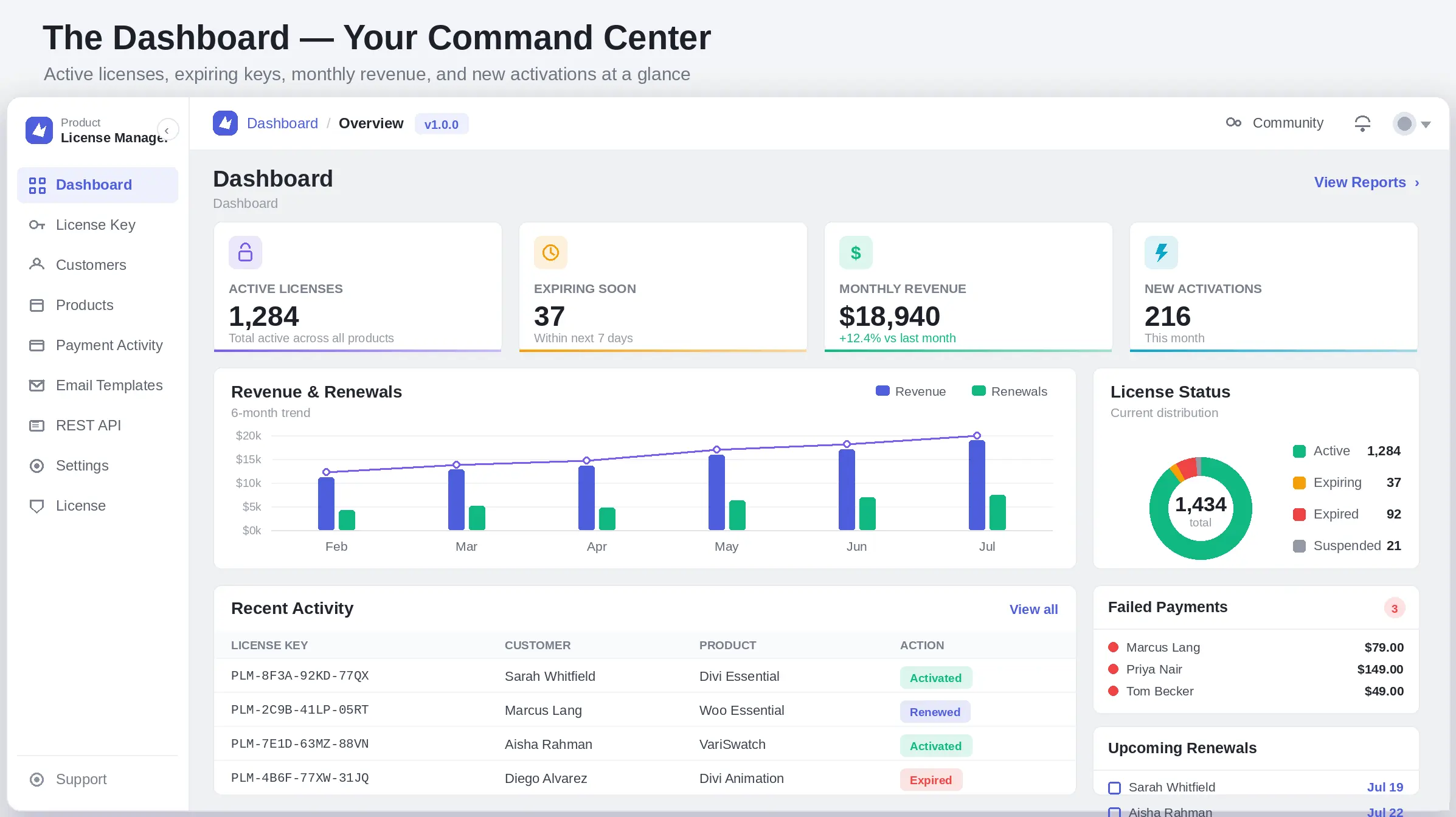Go to License Key in sidebar
The image size is (1456, 817).
click(x=97, y=225)
